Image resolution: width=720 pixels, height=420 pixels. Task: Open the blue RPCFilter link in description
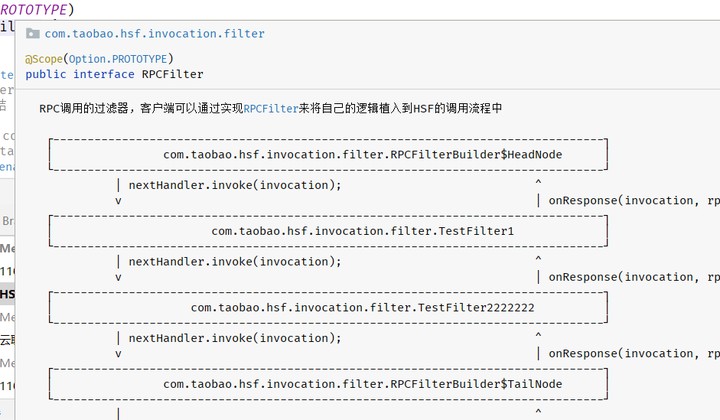coord(271,108)
